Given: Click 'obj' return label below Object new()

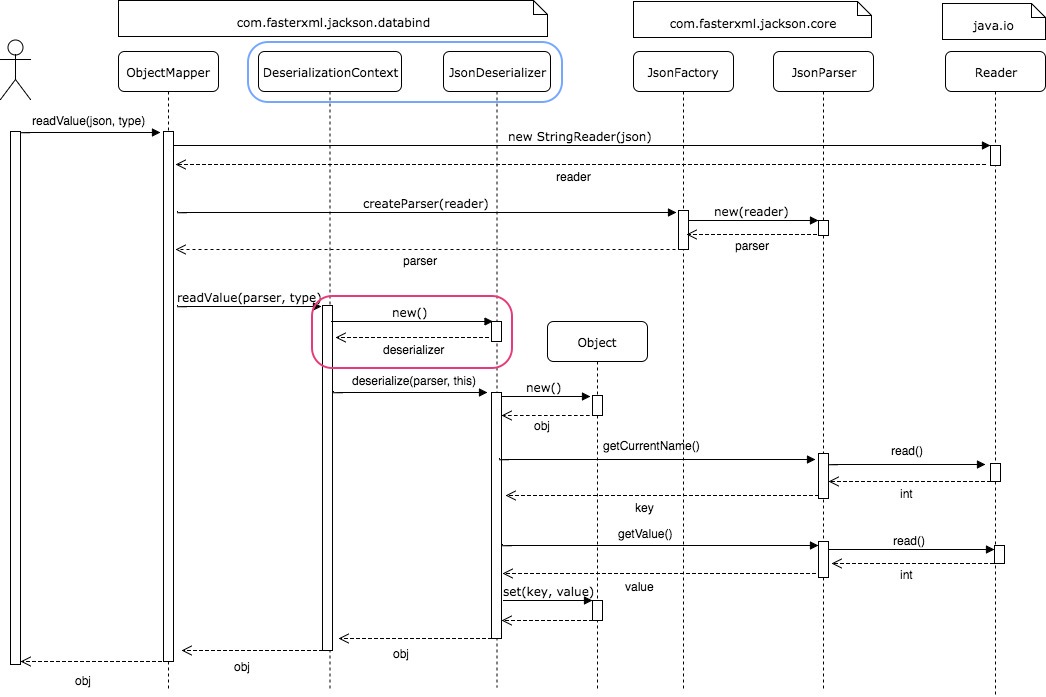Looking at the screenshot, I should point(542,426).
